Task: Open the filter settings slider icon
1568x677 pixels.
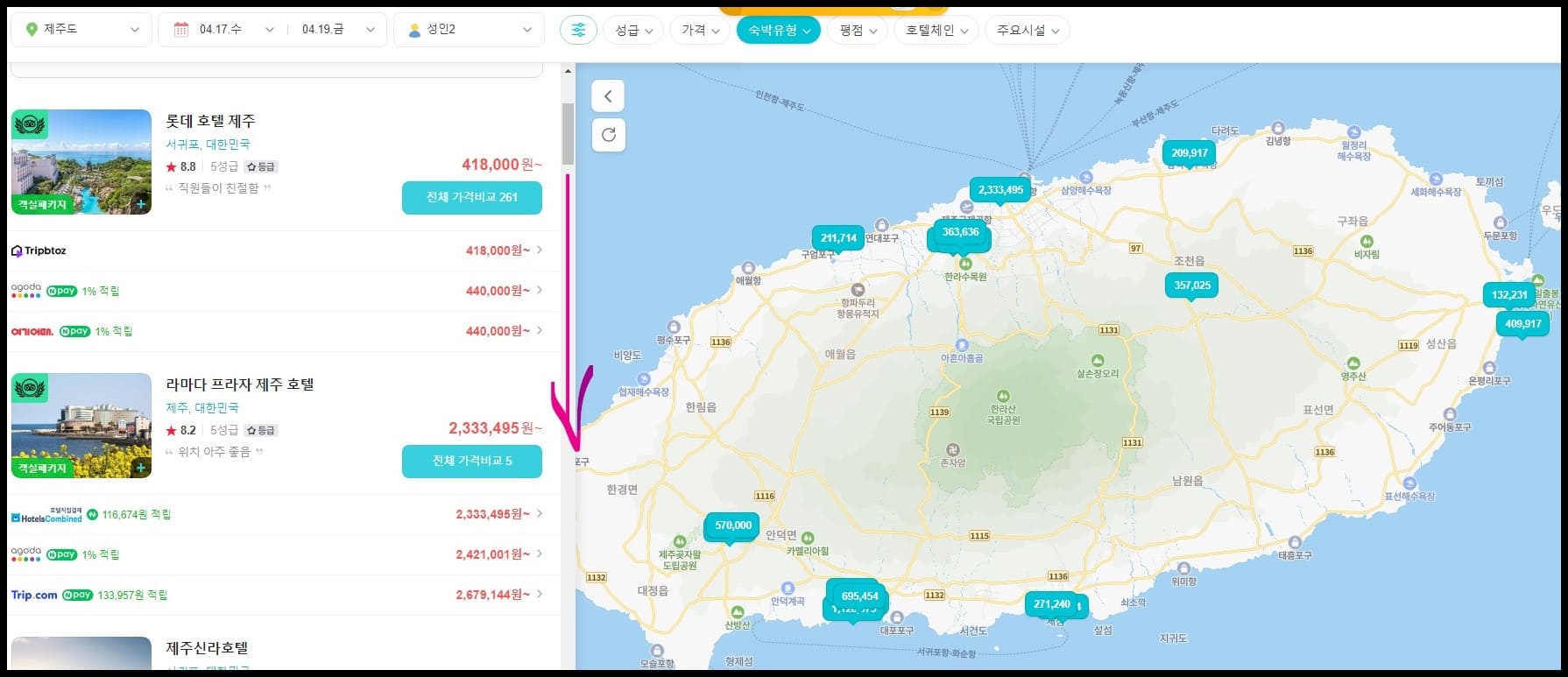Action: (578, 30)
